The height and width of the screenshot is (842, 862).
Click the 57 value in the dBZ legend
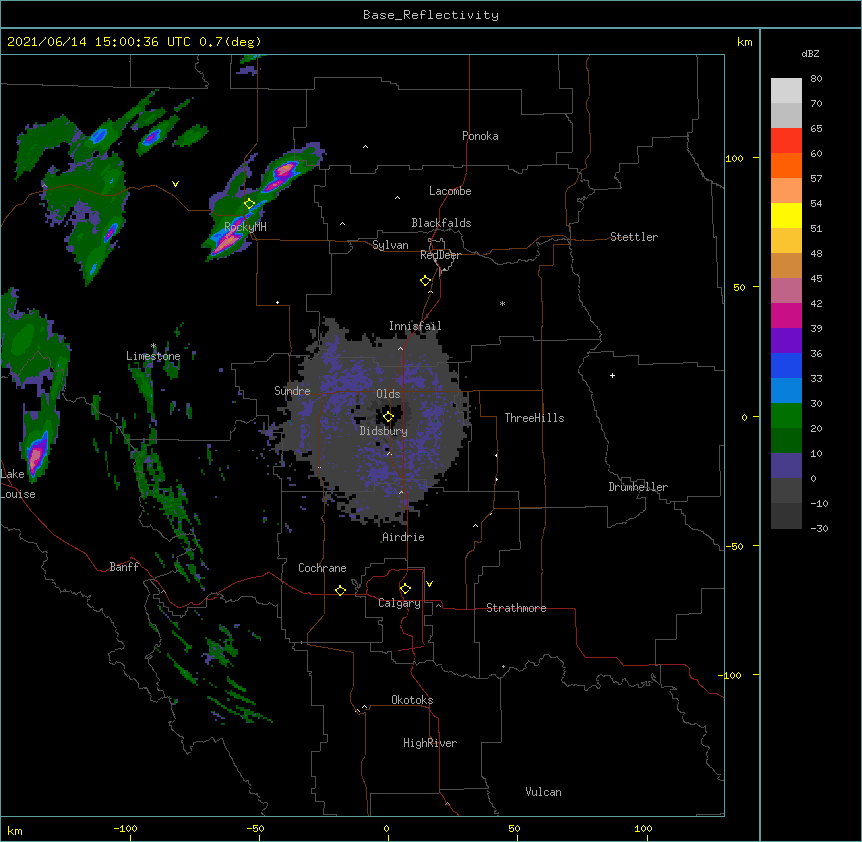pyautogui.click(x=816, y=179)
